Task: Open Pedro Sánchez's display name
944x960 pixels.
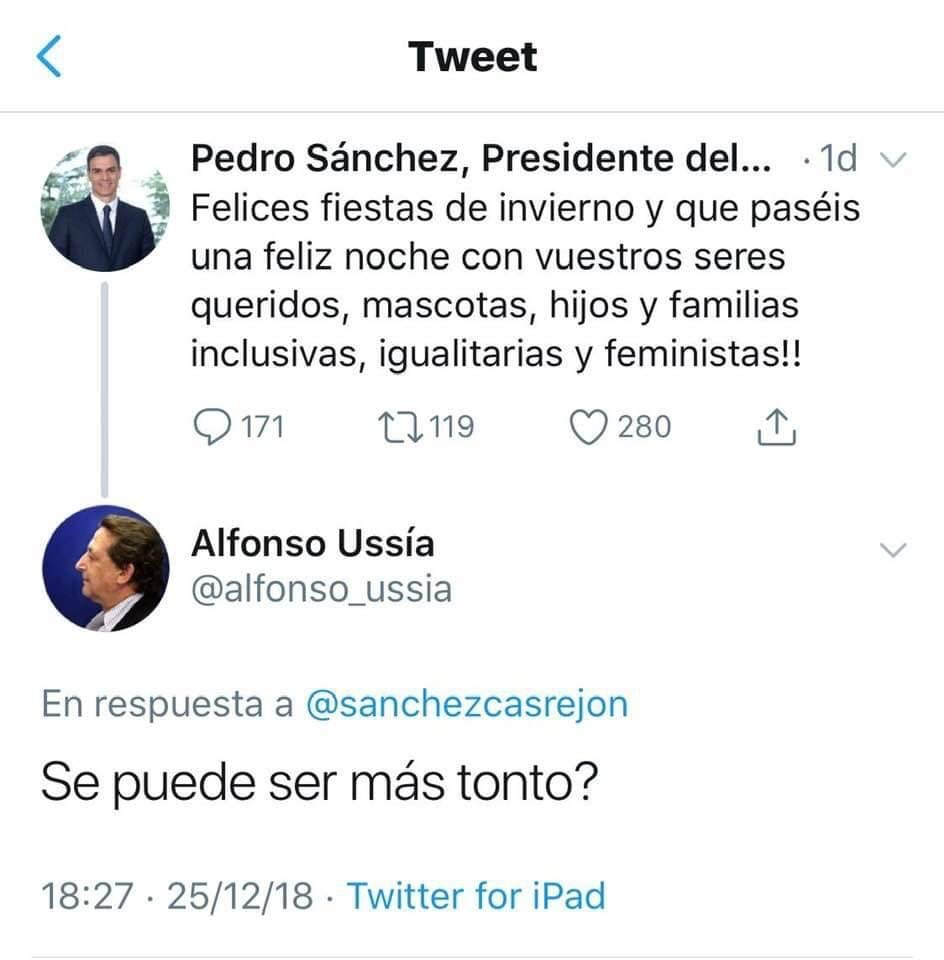Action: (x=481, y=158)
